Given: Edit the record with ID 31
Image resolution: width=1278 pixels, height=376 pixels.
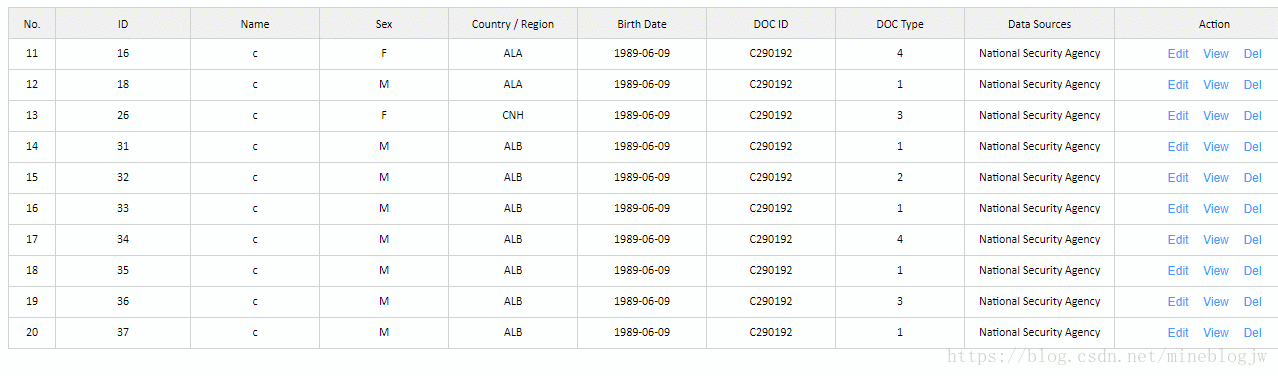Looking at the screenshot, I should tap(1178, 147).
